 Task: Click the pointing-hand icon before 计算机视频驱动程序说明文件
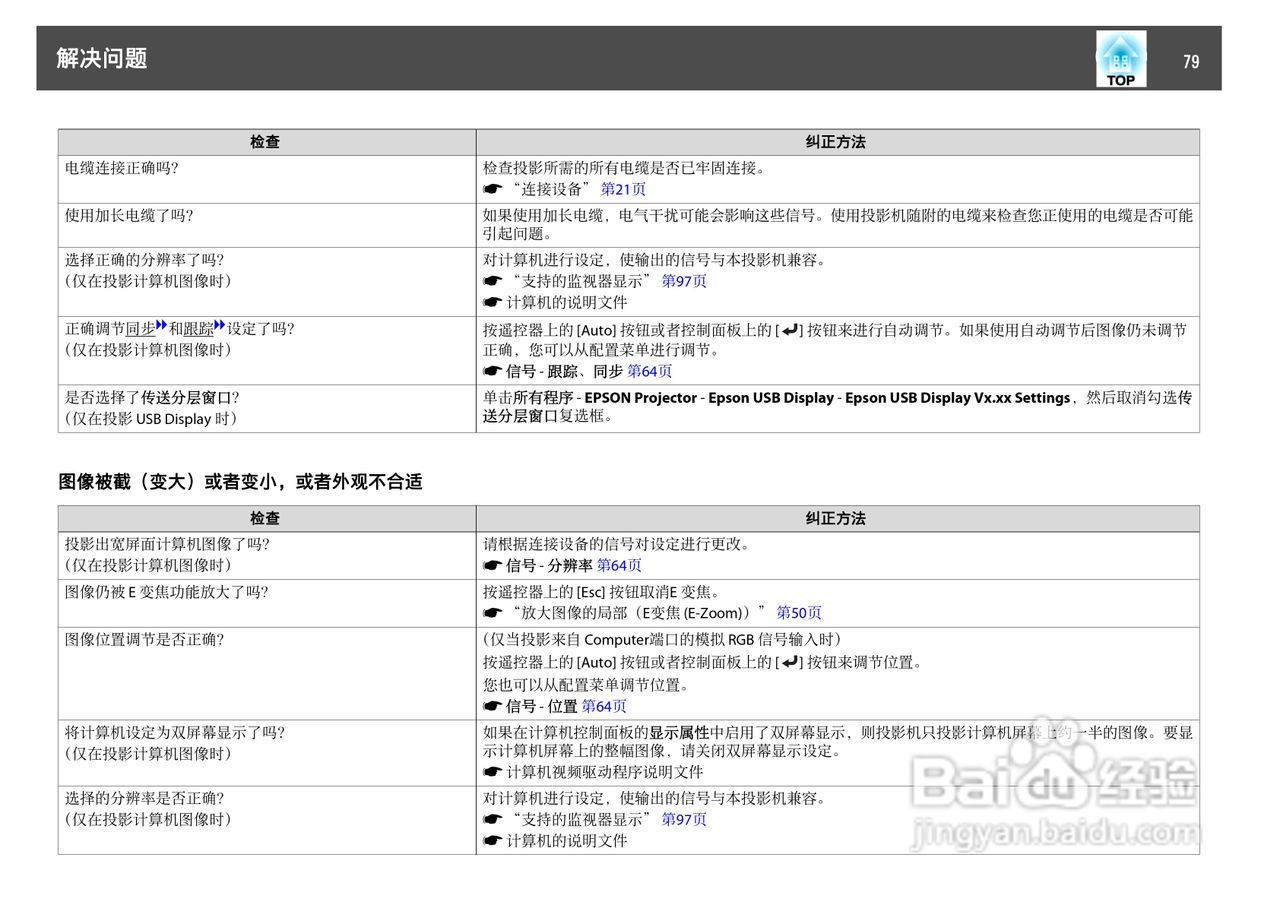[492, 773]
